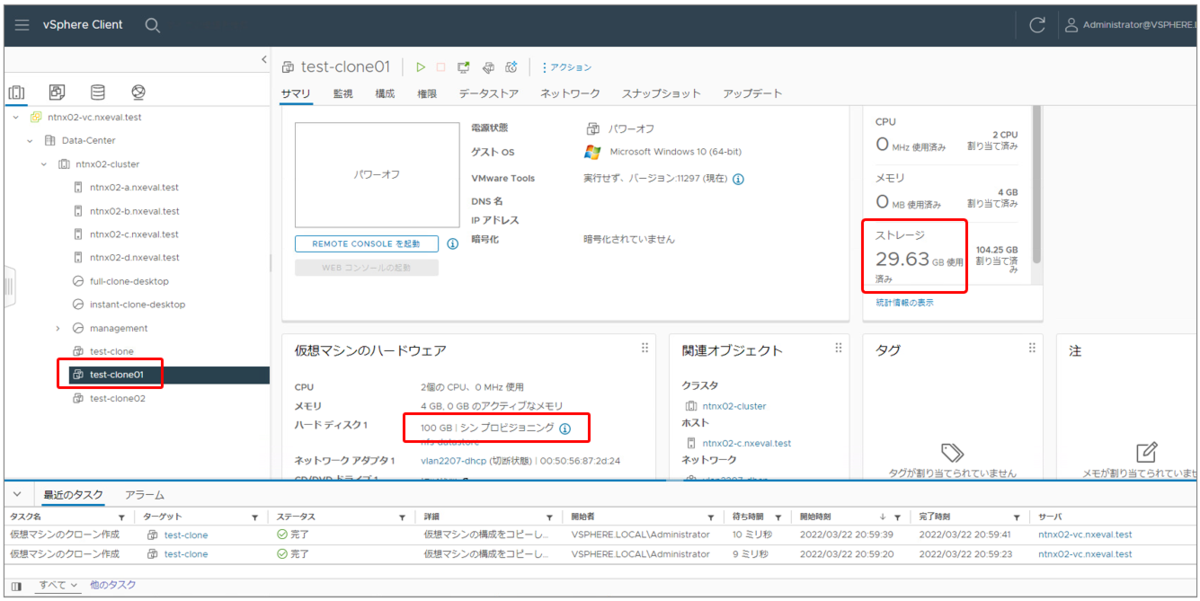Open the アラーム tab
1200x601 pixels.
point(144,494)
